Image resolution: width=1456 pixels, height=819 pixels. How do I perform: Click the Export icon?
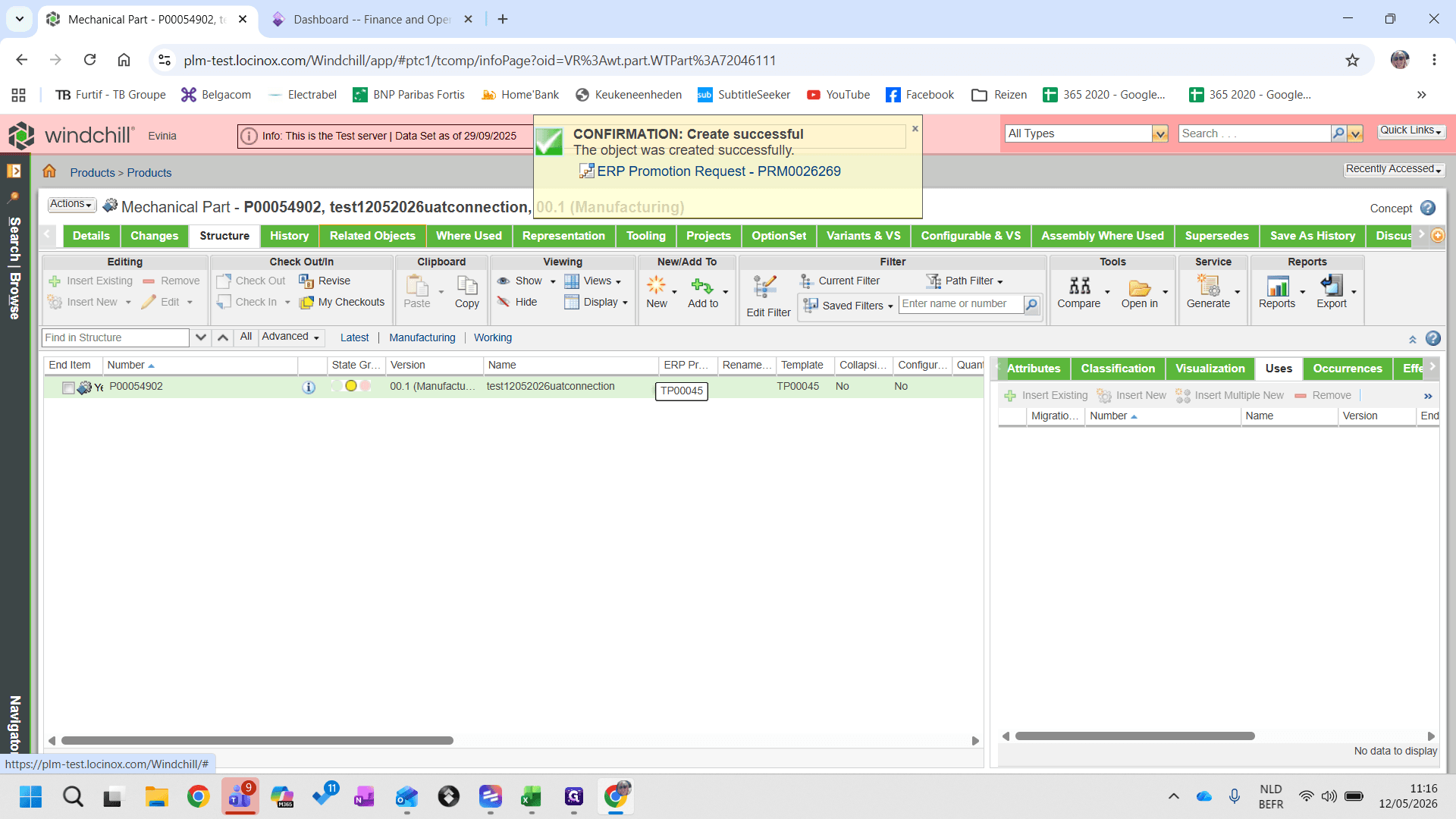[1332, 285]
